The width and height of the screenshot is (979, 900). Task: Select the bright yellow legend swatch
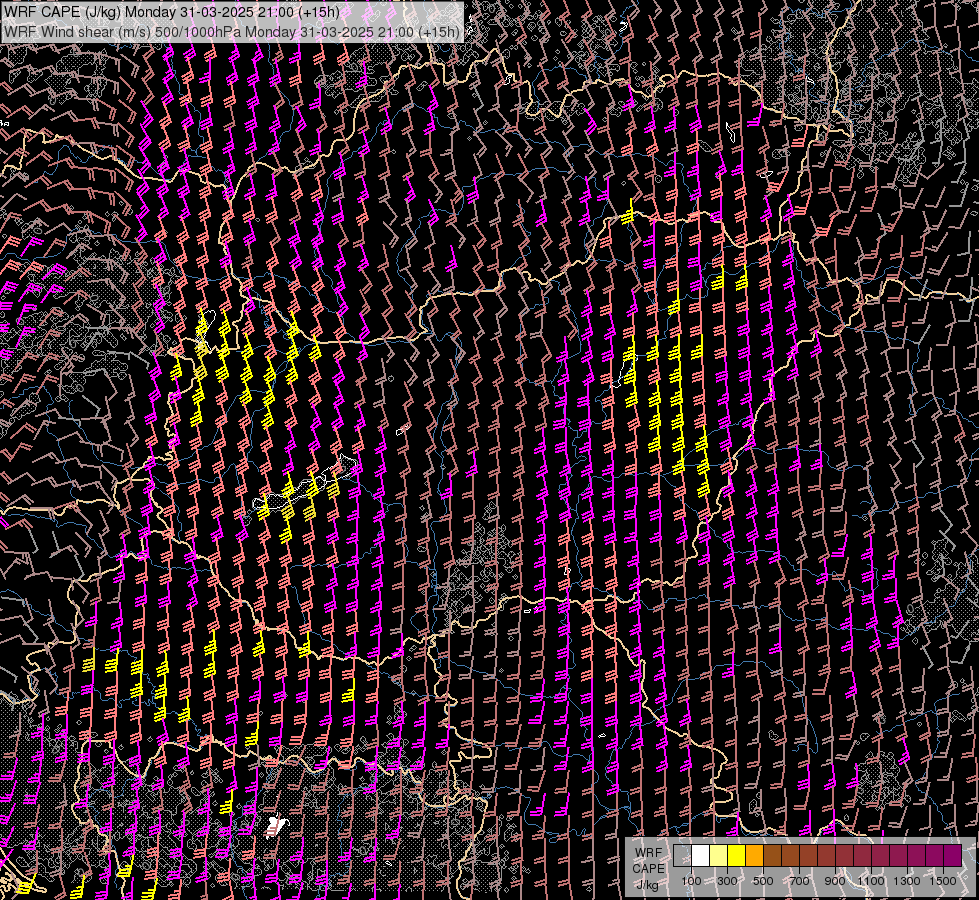[x=737, y=856]
